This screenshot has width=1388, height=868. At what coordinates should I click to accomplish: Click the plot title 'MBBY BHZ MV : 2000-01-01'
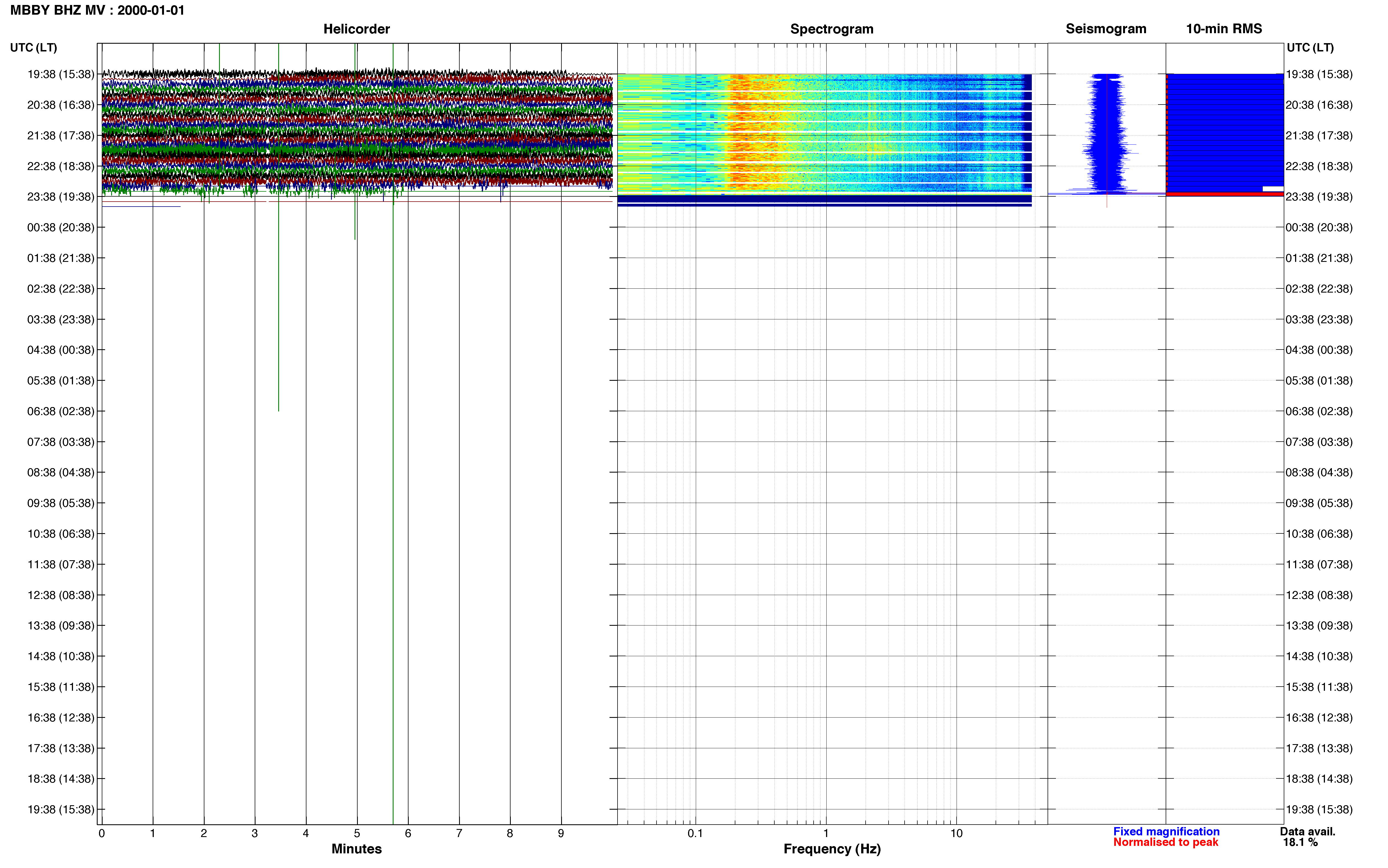coord(98,10)
